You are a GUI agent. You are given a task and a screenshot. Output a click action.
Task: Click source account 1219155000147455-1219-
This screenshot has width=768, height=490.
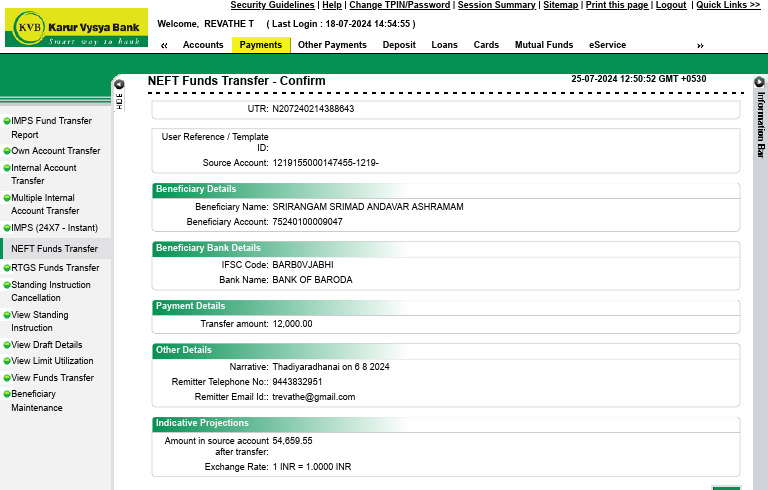(x=325, y=163)
